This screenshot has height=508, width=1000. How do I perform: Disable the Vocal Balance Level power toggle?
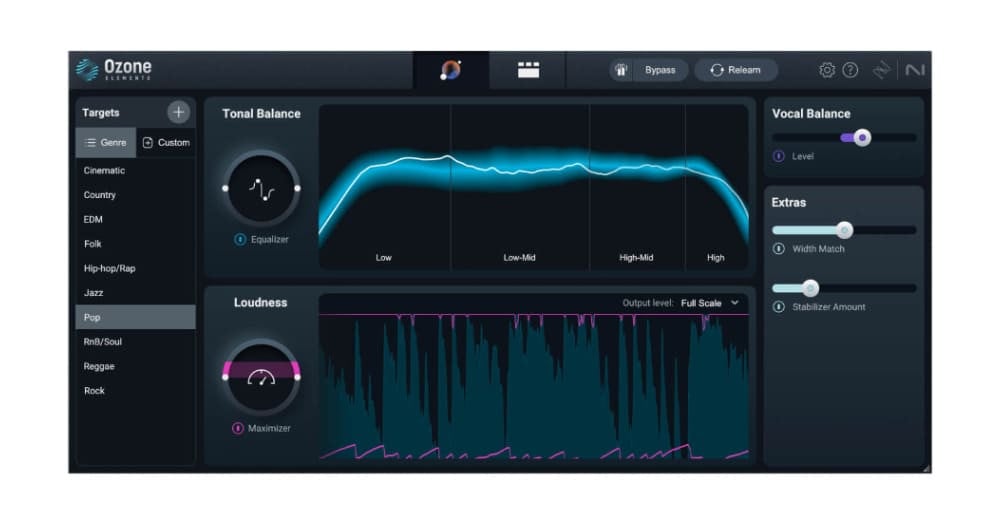pos(778,156)
